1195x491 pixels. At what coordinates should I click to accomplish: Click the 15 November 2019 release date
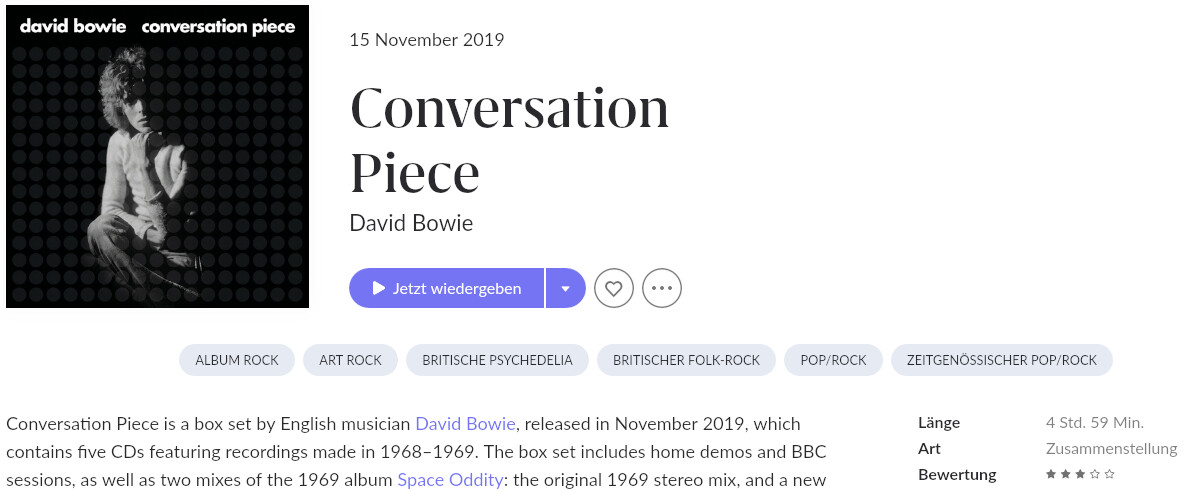coord(427,40)
